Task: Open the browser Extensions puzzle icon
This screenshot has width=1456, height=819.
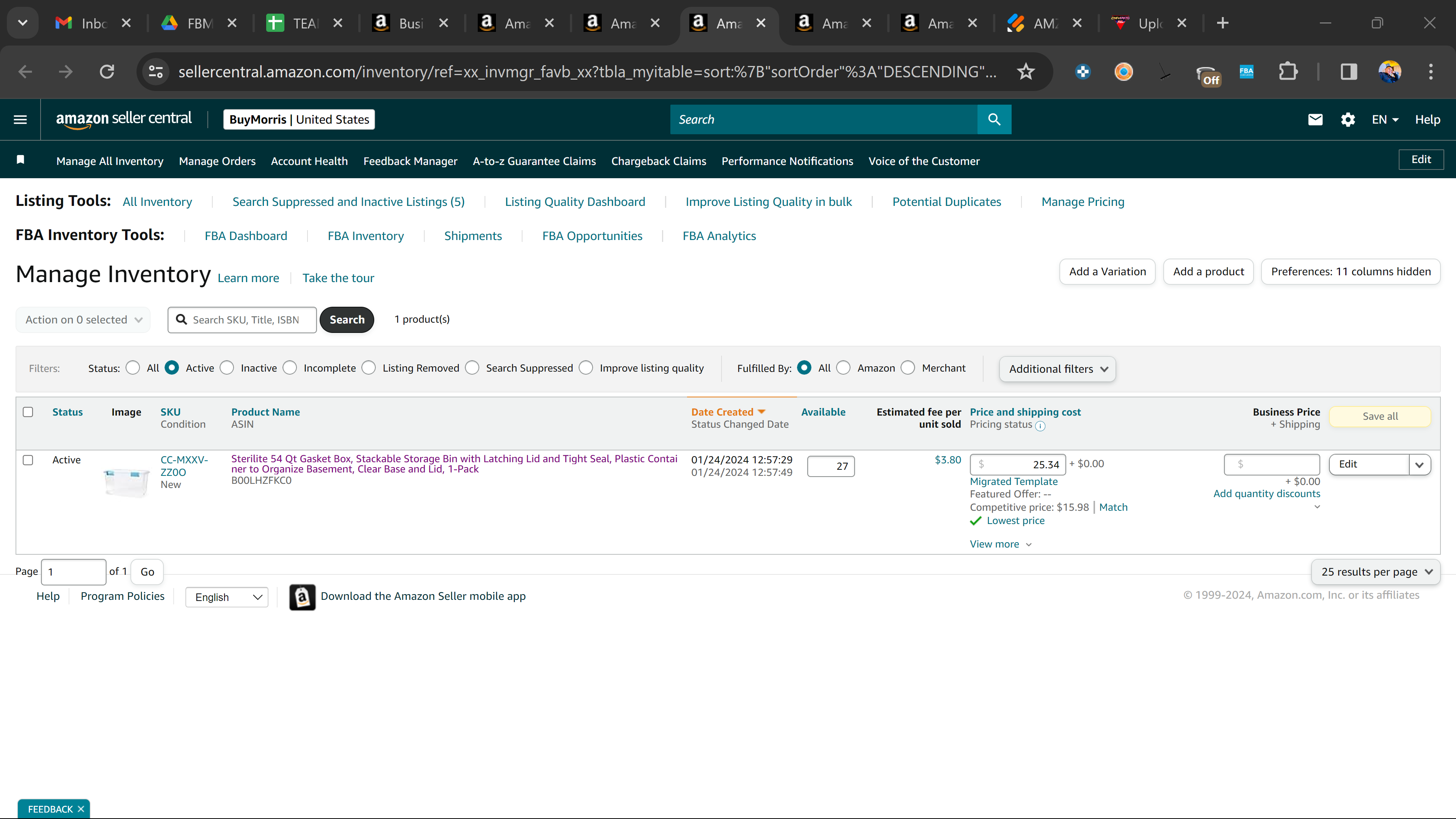Action: coord(1288,72)
